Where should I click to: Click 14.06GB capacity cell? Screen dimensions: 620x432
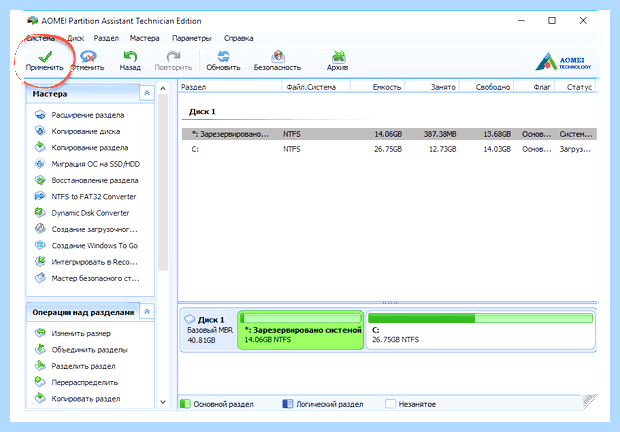click(x=388, y=134)
